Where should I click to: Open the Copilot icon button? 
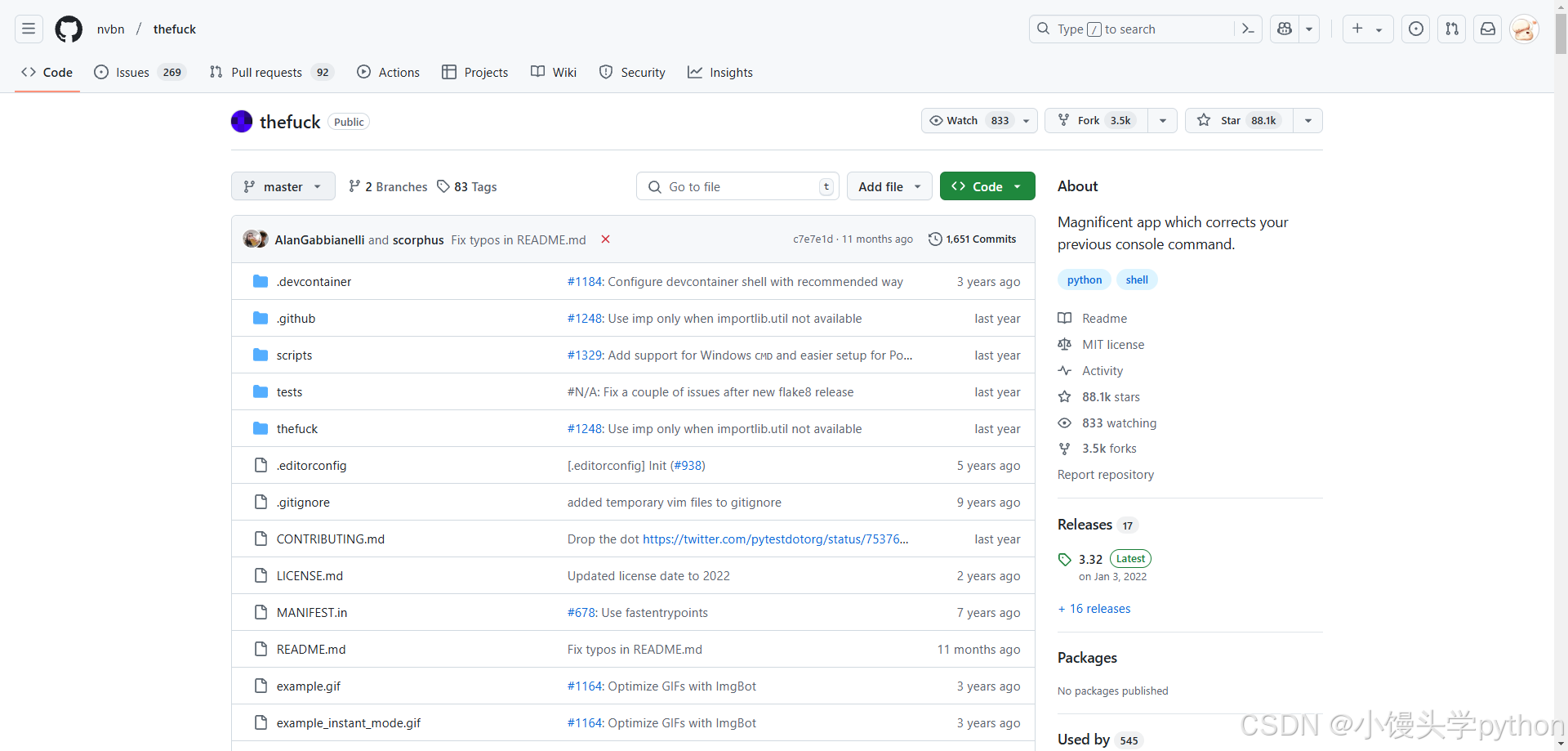coord(1285,29)
